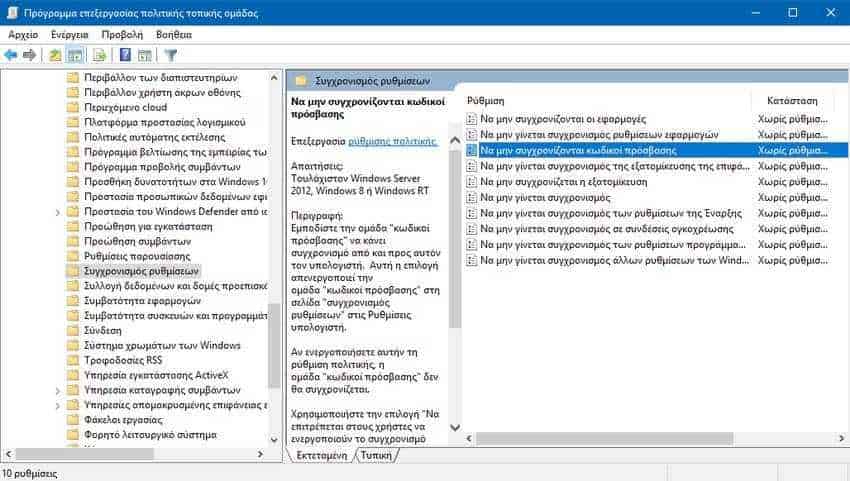Click settings list horizontal scroll left arrow
This screenshot has width=850, height=481.
[x=469, y=438]
